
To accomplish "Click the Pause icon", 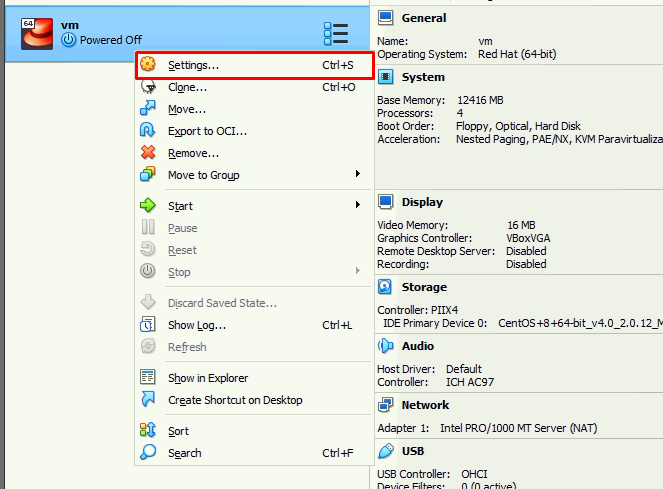I will (148, 227).
